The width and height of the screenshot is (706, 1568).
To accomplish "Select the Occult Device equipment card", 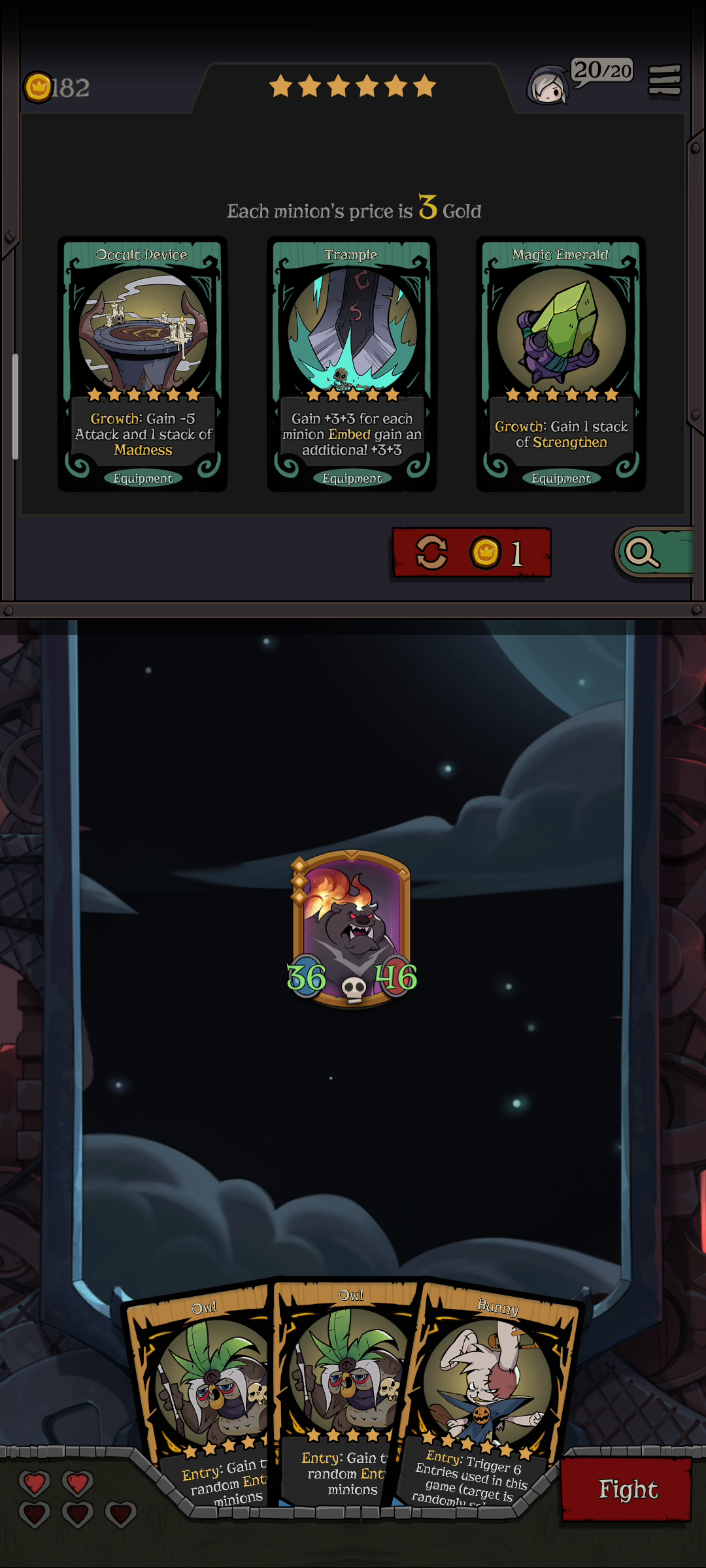I will click(x=143, y=364).
